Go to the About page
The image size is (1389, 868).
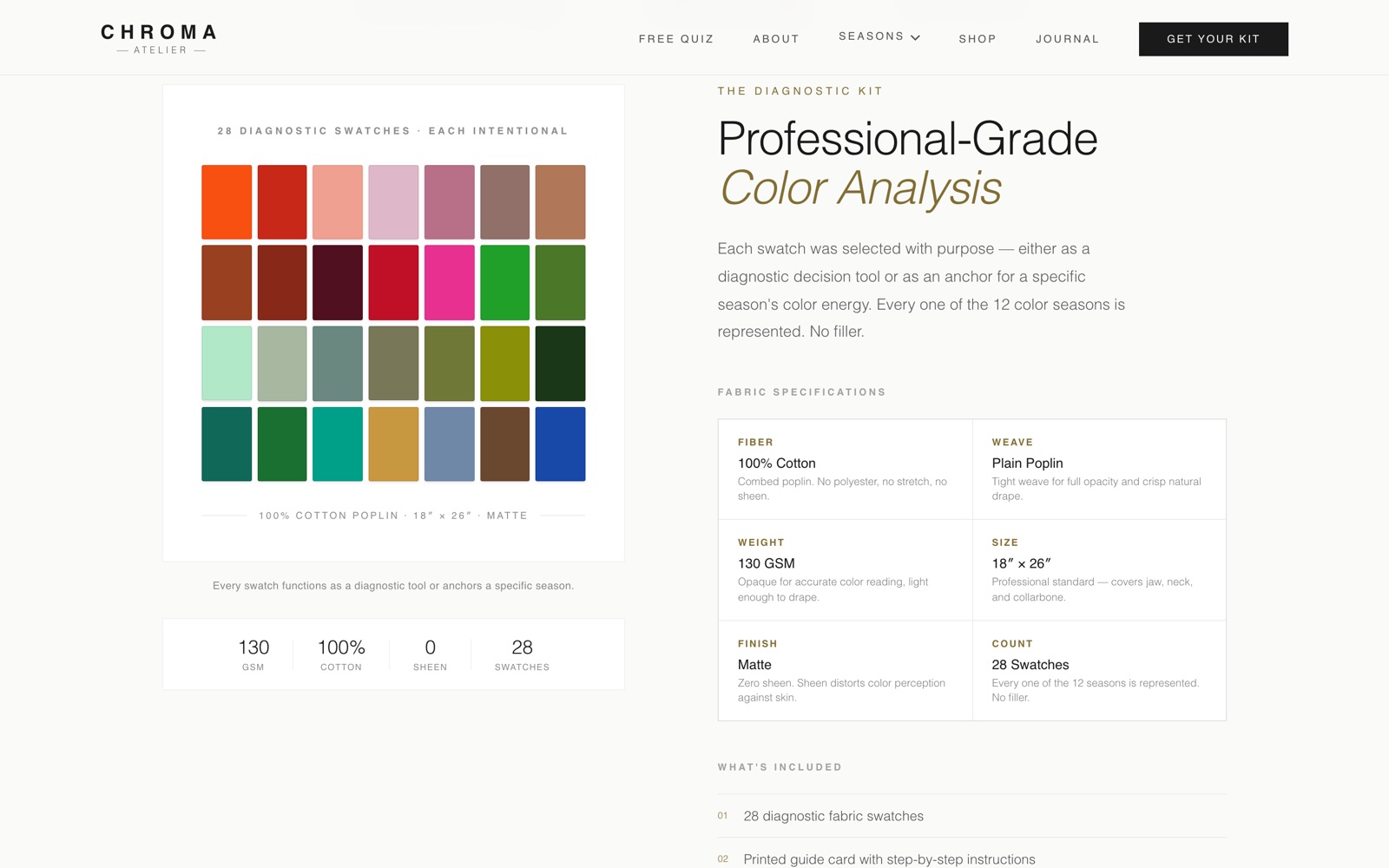pos(776,39)
